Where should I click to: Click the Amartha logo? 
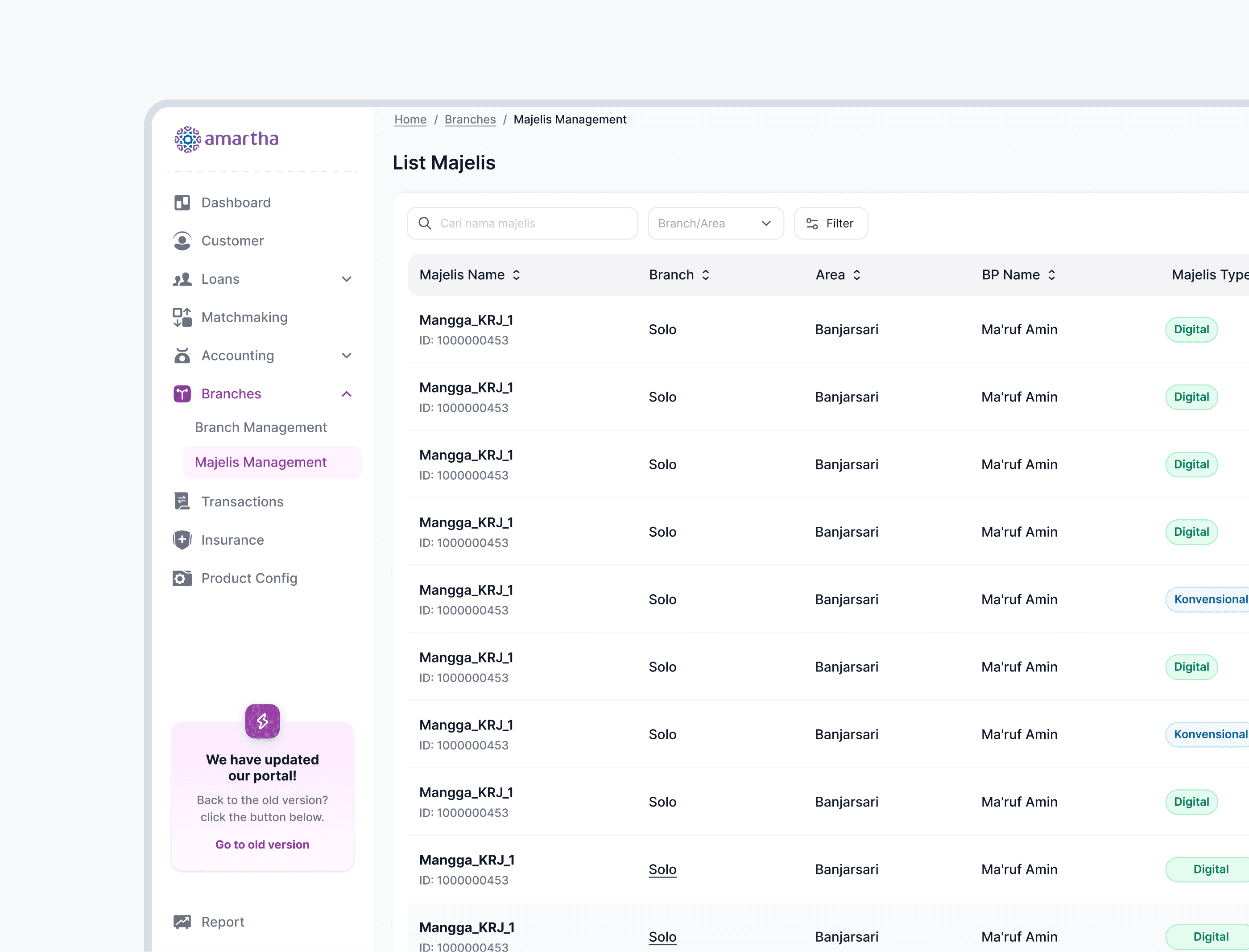pyautogui.click(x=227, y=139)
